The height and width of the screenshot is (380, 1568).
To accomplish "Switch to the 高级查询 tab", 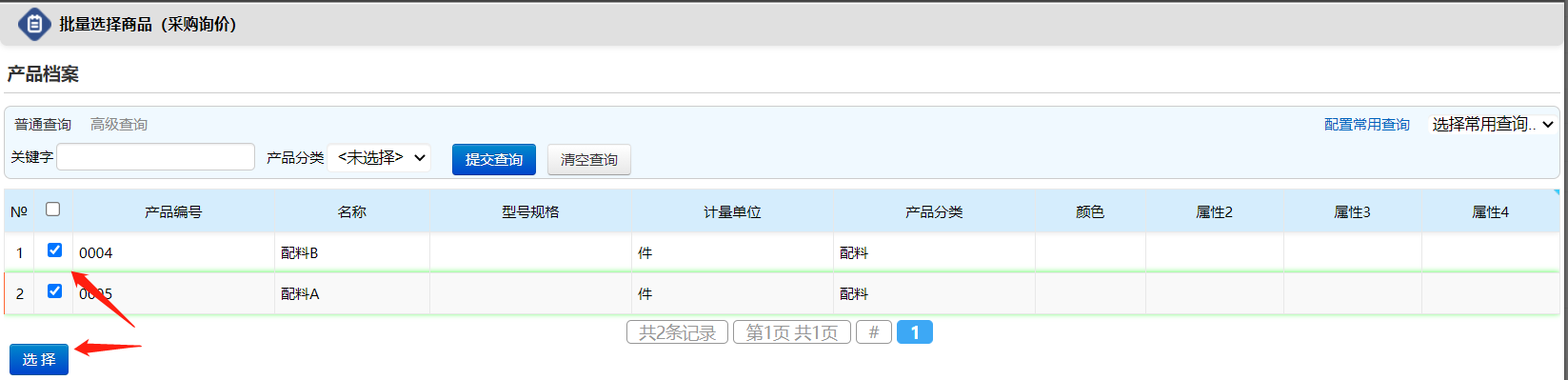I will pos(119,125).
